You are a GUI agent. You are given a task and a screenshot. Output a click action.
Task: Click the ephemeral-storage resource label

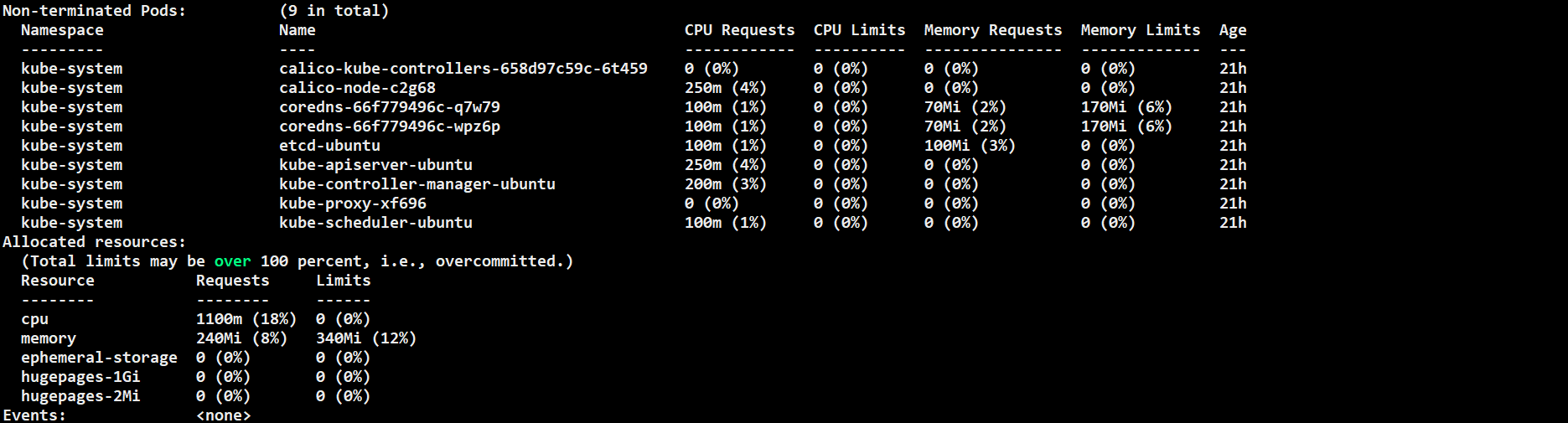coord(99,358)
